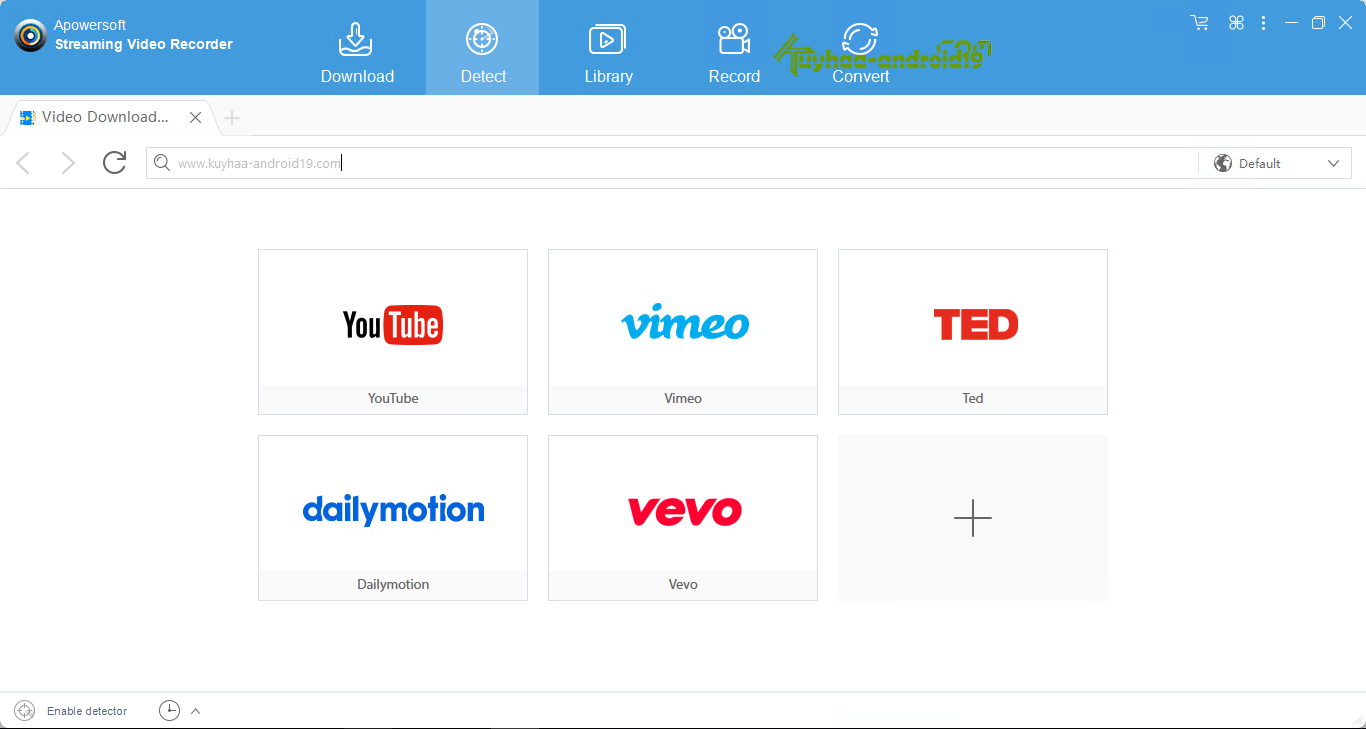Image resolution: width=1366 pixels, height=729 pixels.
Task: Open the scheduled task clock icon
Action: coord(169,711)
